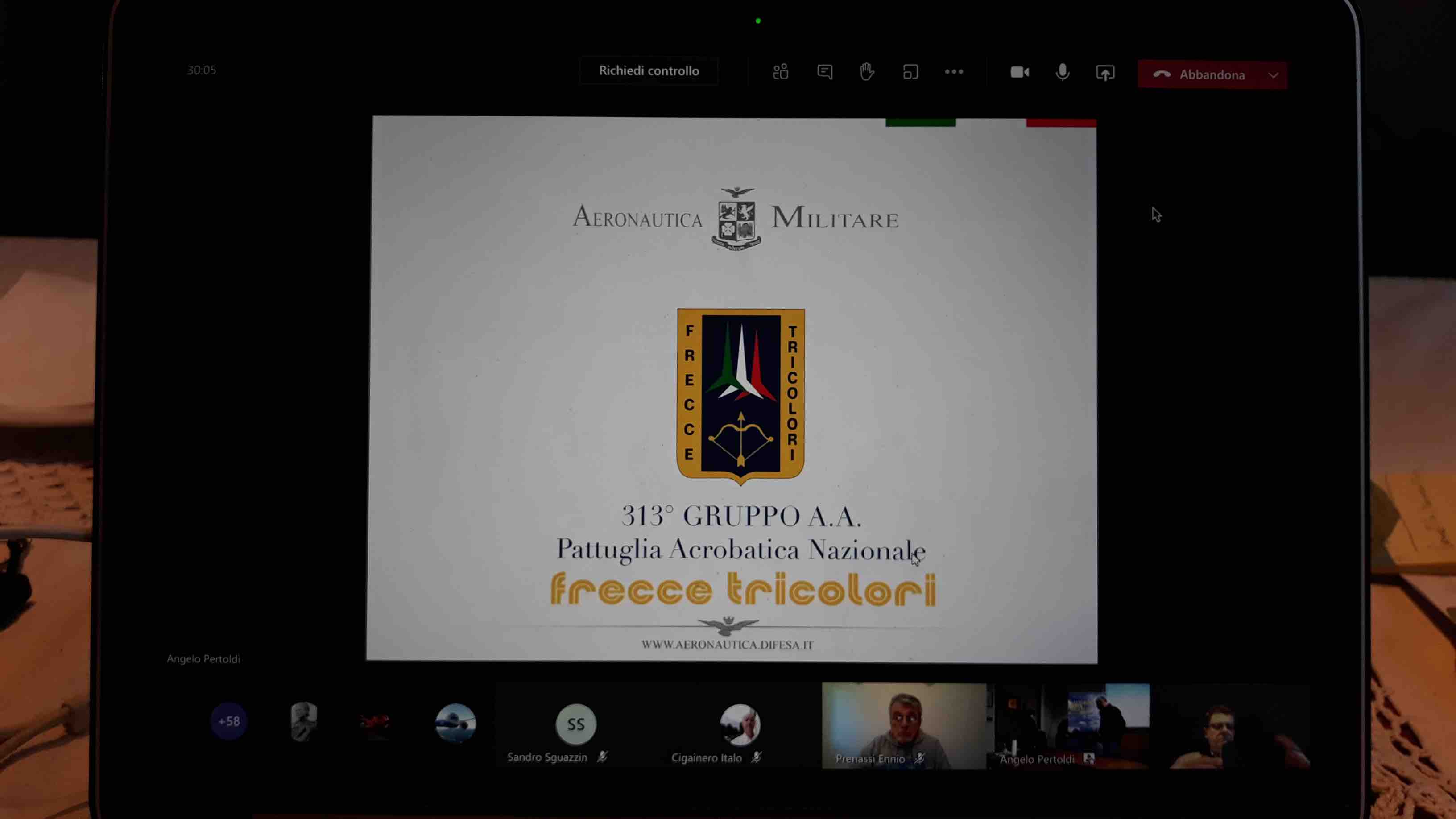Select the statue avatar participant

[303, 722]
